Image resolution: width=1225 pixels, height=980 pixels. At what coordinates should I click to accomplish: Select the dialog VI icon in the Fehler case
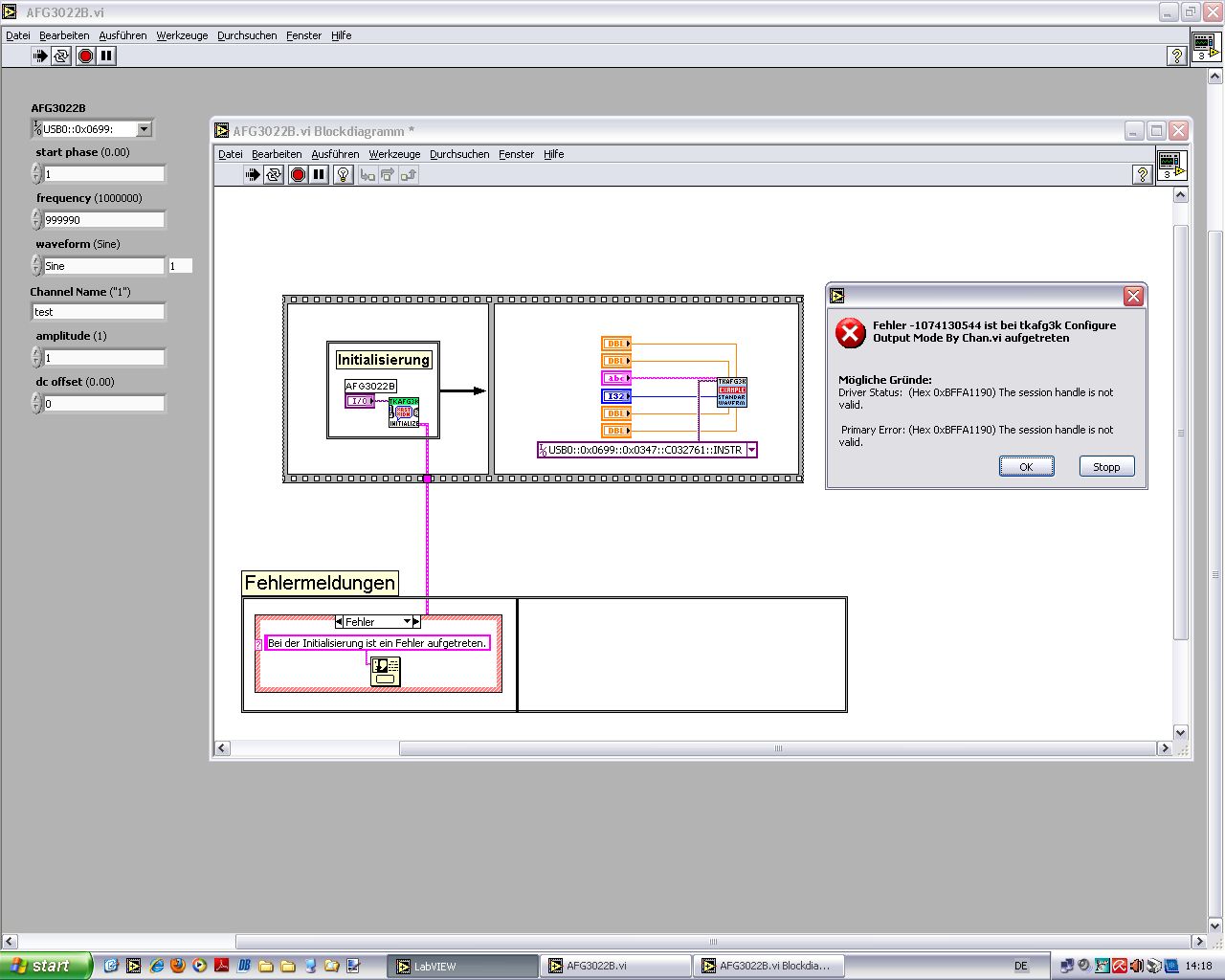pyautogui.click(x=386, y=671)
